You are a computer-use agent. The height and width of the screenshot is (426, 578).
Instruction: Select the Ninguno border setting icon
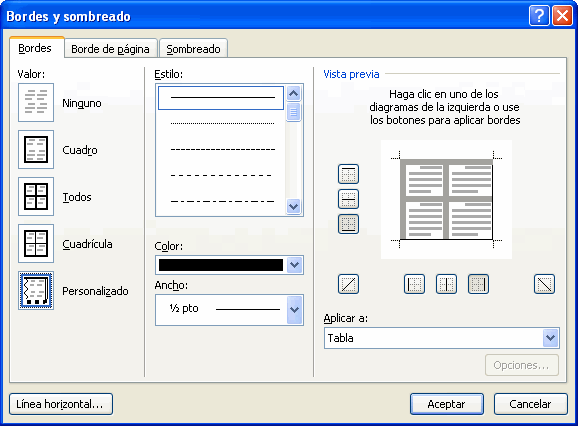point(36,102)
